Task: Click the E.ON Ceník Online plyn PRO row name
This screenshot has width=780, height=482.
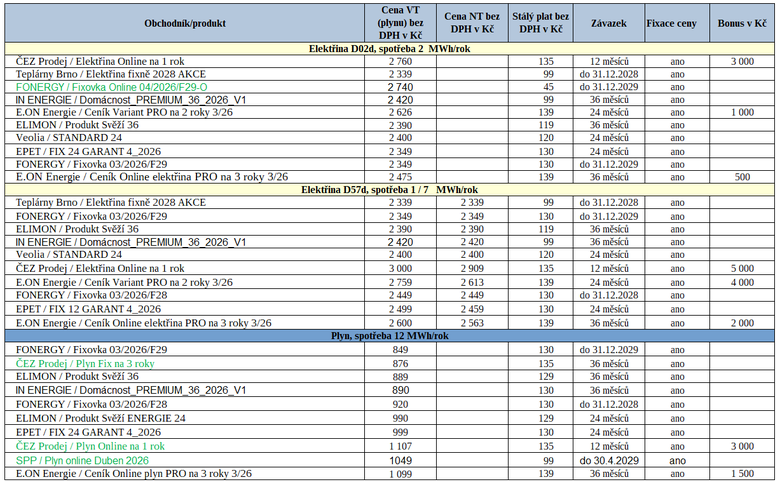Action: (x=134, y=473)
